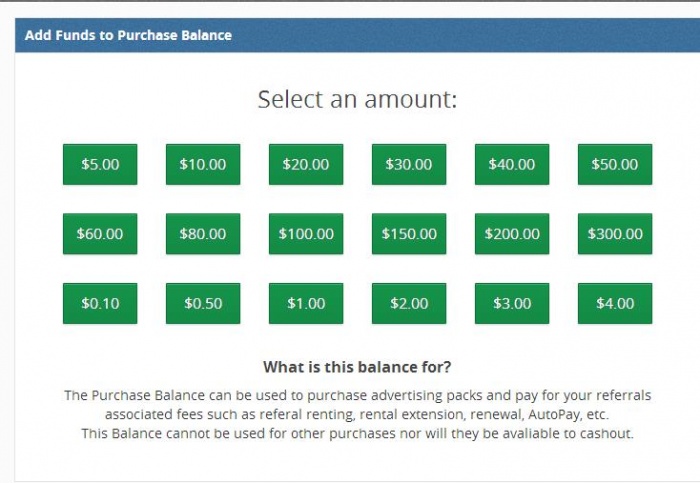Select the $300.00 amount

click(615, 234)
